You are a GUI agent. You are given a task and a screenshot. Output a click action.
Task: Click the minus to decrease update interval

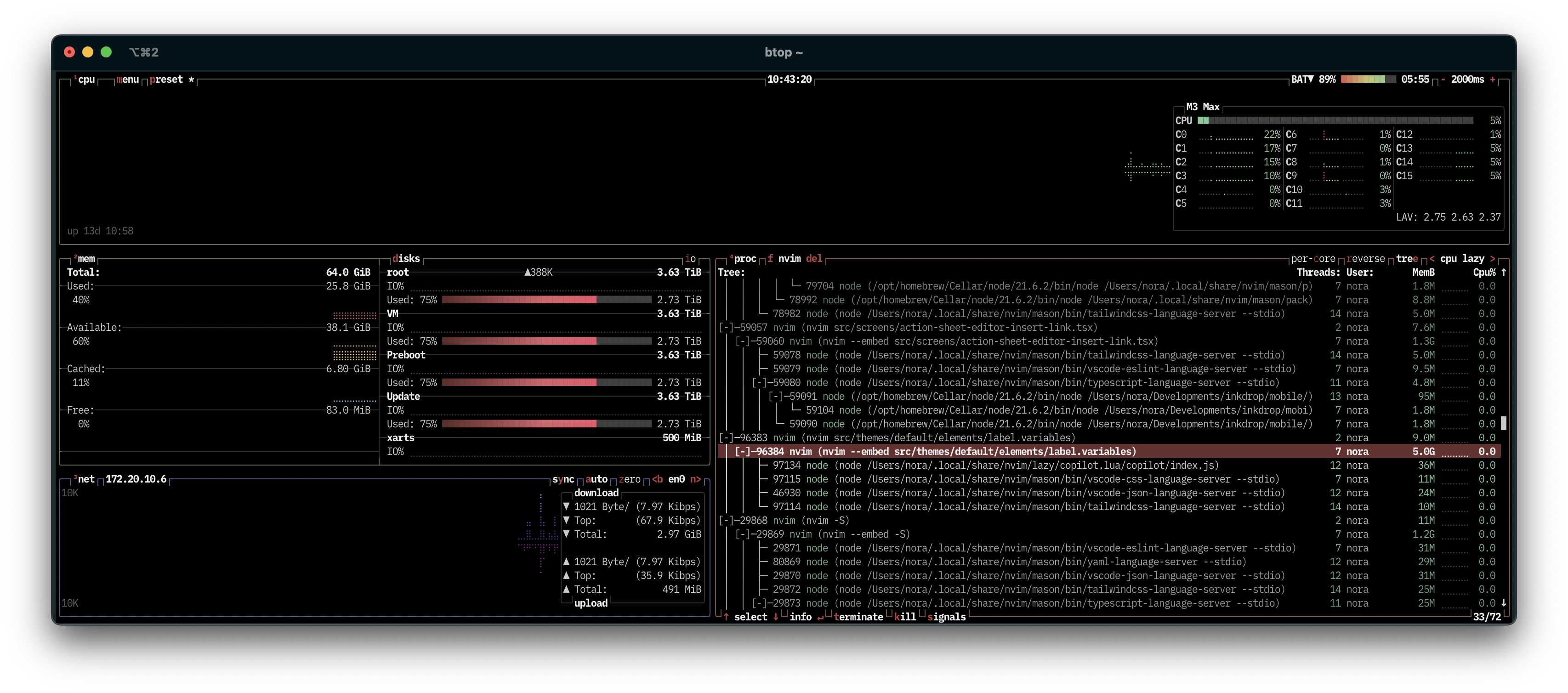pos(1443,80)
